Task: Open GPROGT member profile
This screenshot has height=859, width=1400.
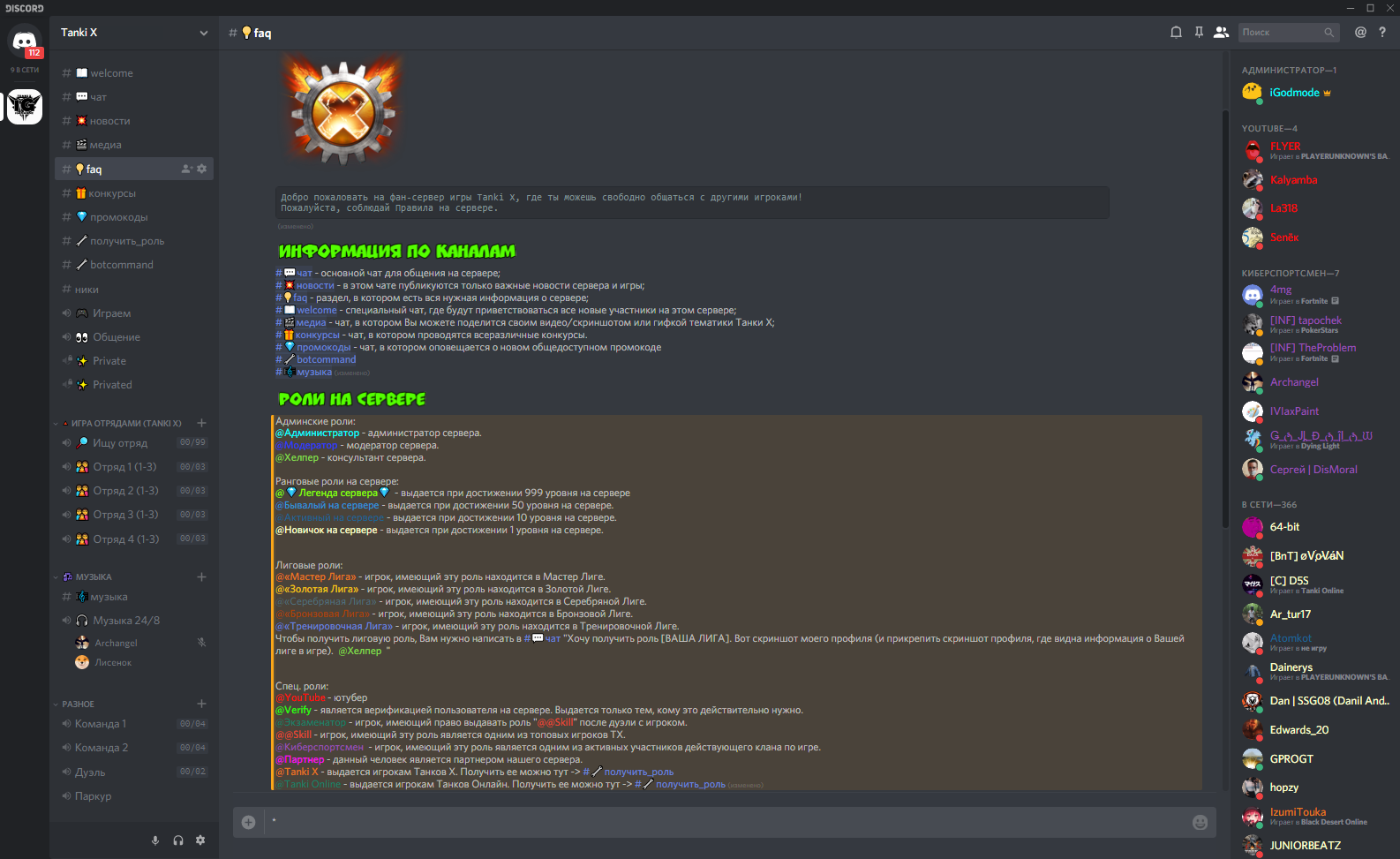Action: point(1313,759)
